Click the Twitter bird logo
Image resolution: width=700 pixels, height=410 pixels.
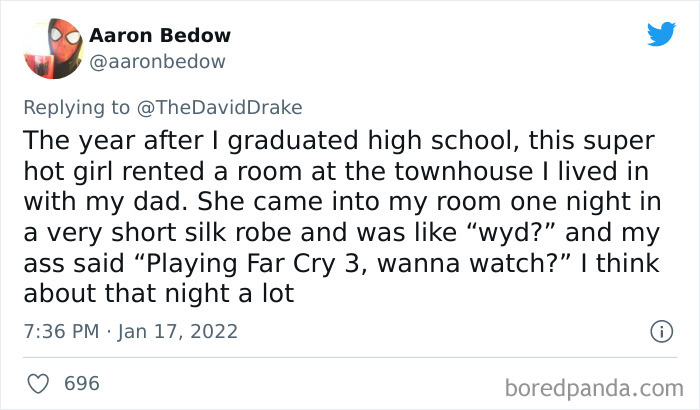click(x=661, y=35)
